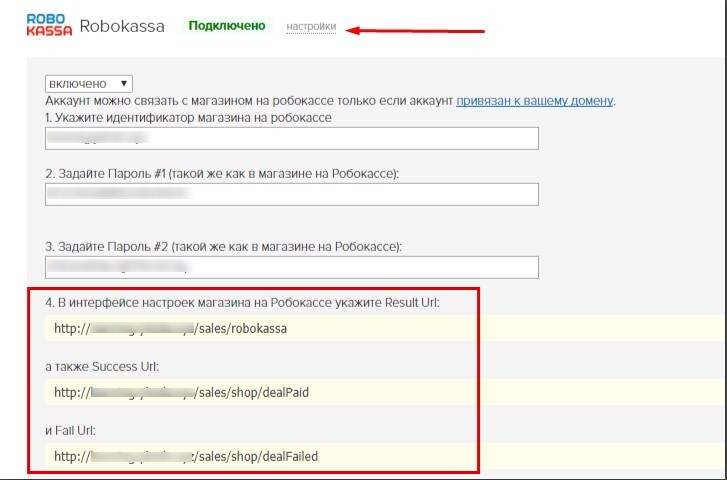Screen dimensions: 727x480
Task: Click the Robokassa title text
Action: [x=122, y=26]
